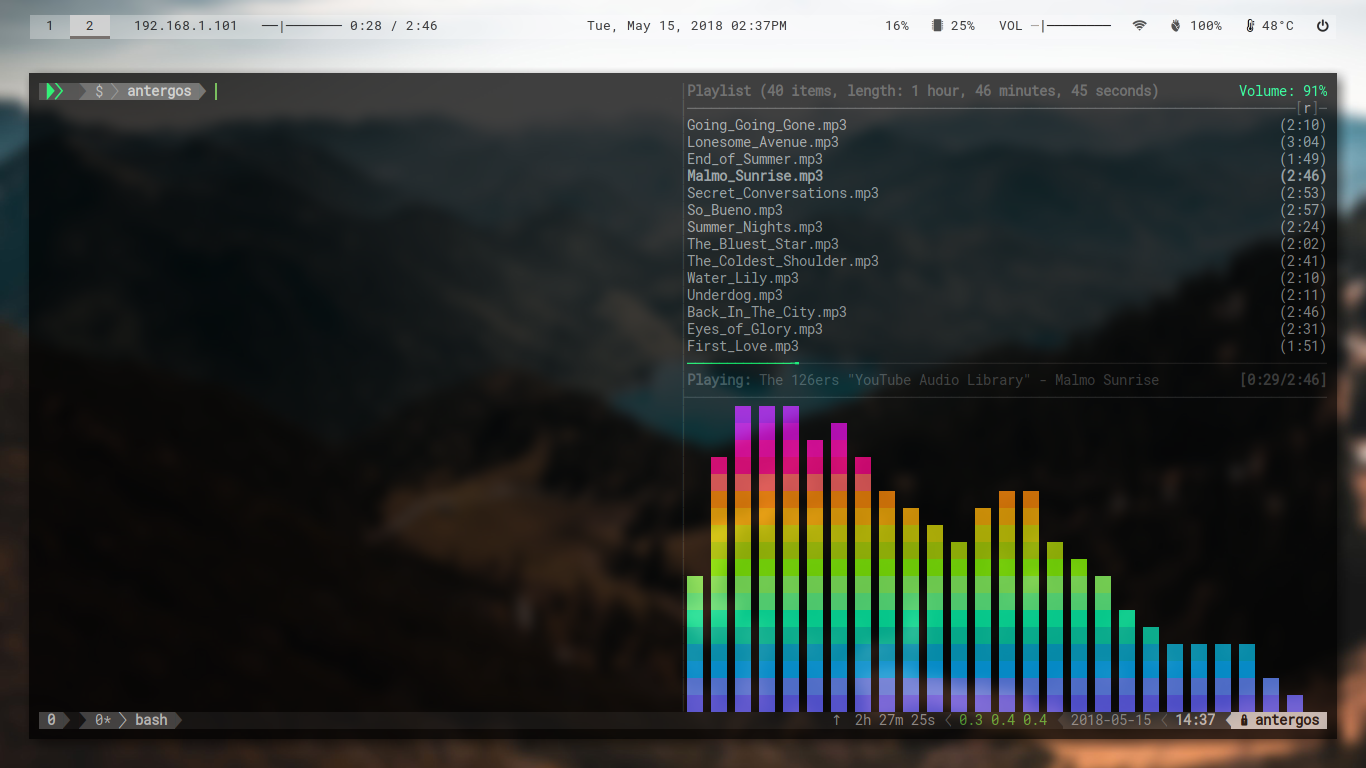Viewport: 1366px width, 768px height.
Task: Click the antergos directory prompt segment
Action: click(x=159, y=91)
